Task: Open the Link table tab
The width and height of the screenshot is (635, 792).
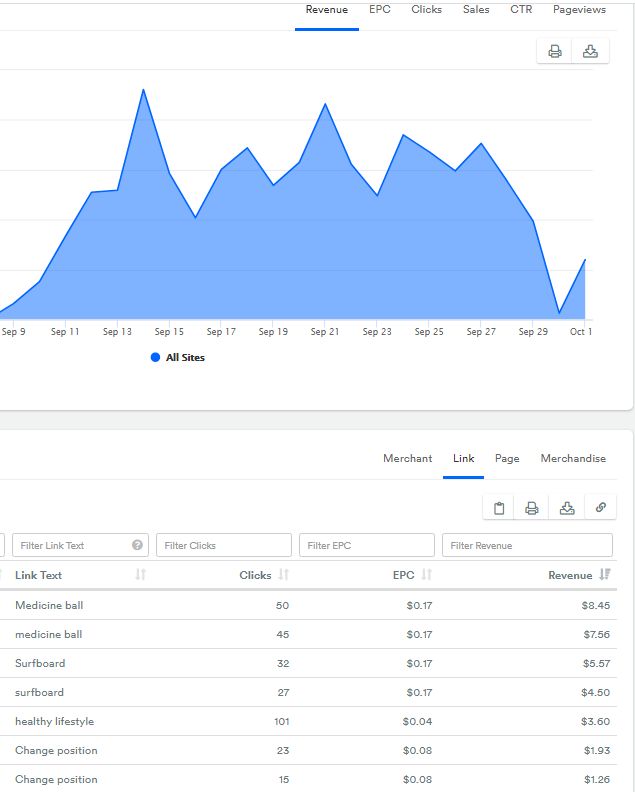Action: [463, 458]
